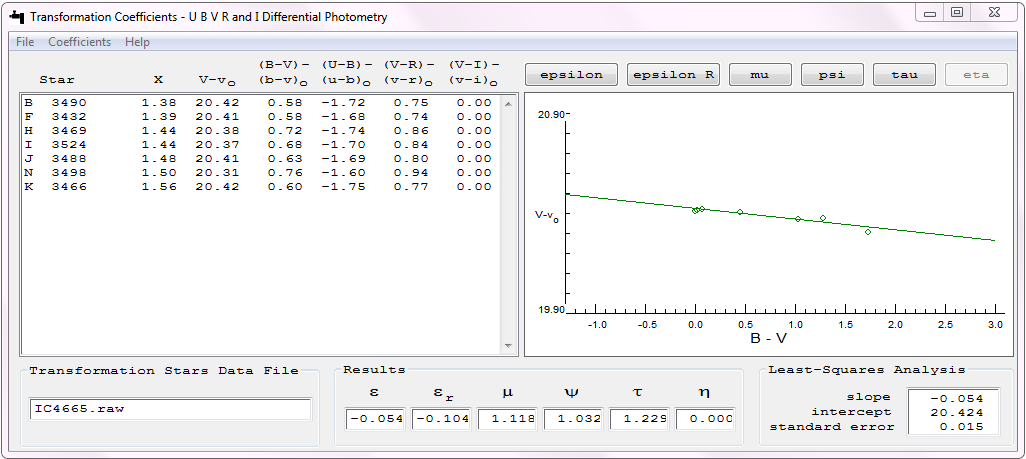Screen dimensions: 1026x459
Task: Click the mu coefficient button
Action: click(760, 75)
